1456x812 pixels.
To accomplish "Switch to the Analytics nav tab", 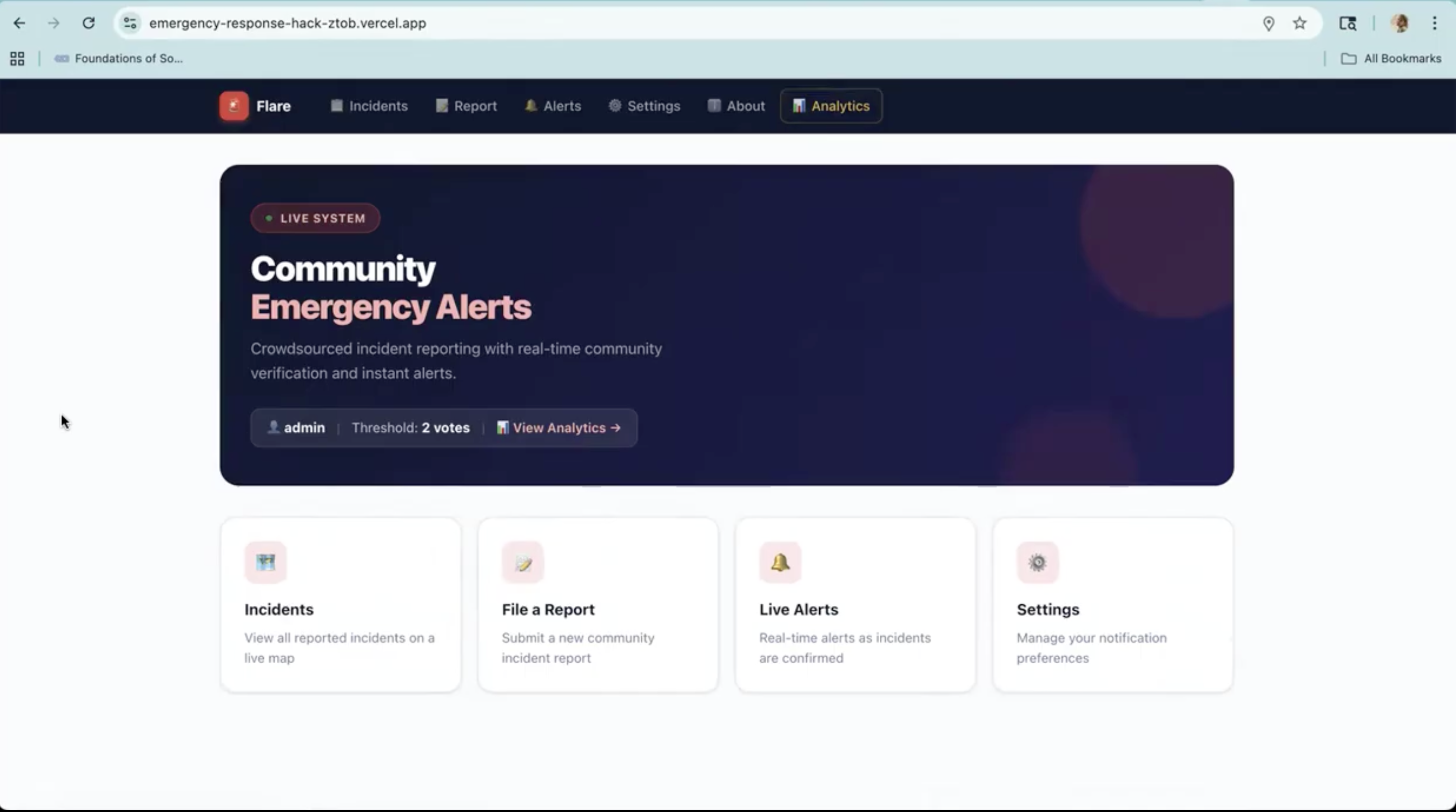I will coord(831,106).
